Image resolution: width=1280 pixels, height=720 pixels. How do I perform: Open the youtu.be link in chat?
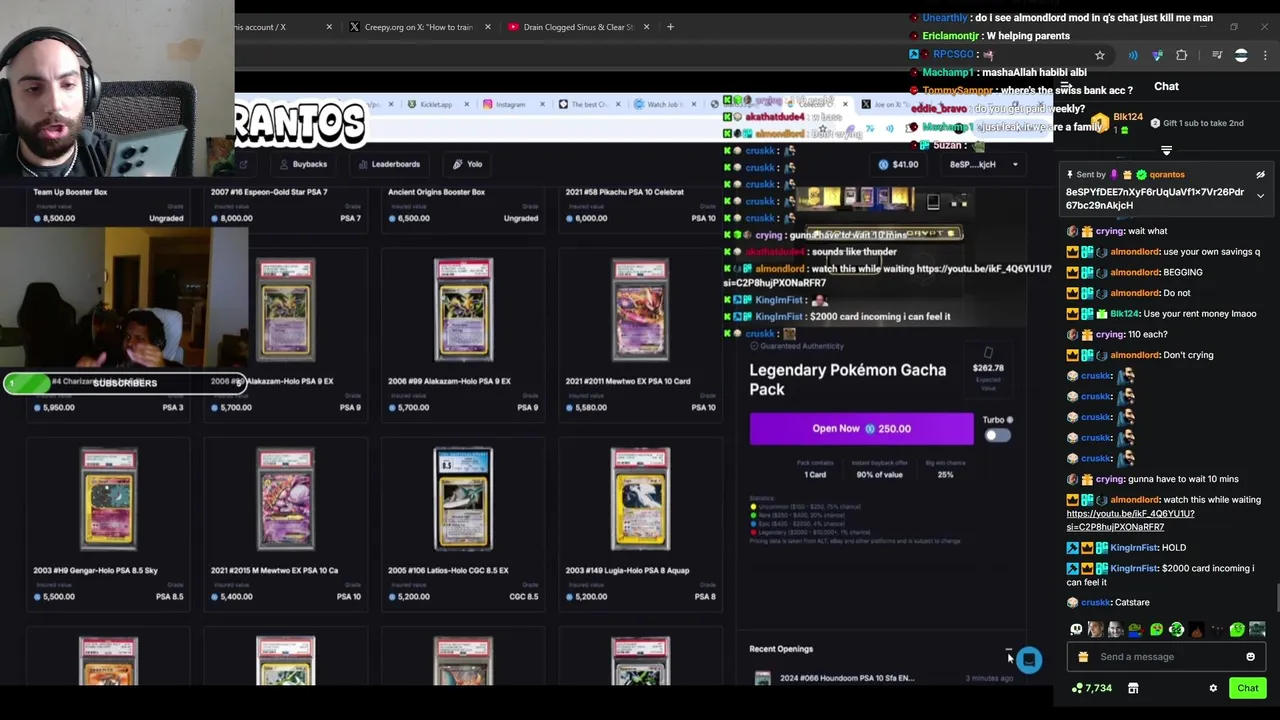pyautogui.click(x=1130, y=520)
